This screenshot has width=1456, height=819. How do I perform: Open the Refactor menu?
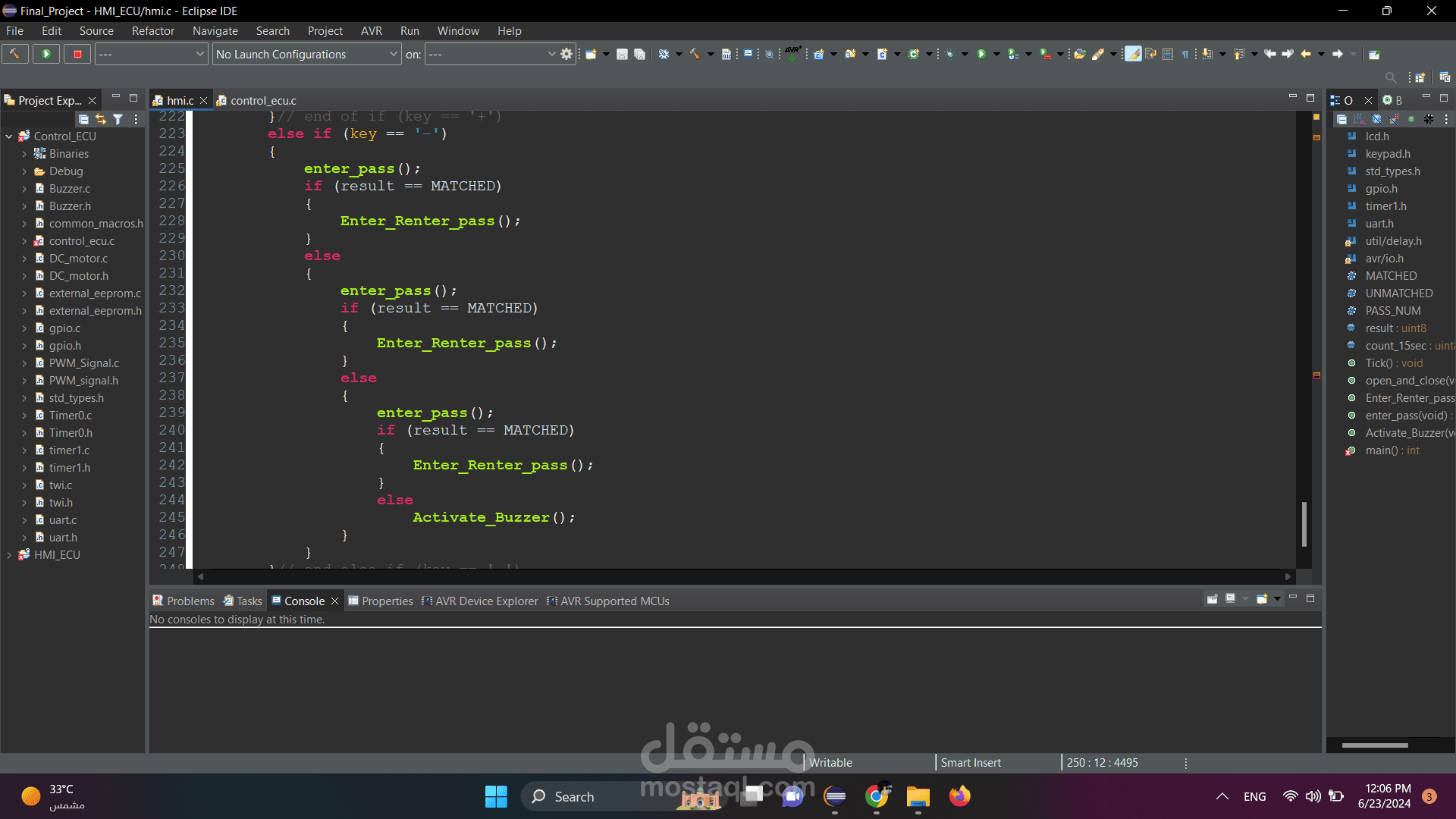pyautogui.click(x=152, y=31)
